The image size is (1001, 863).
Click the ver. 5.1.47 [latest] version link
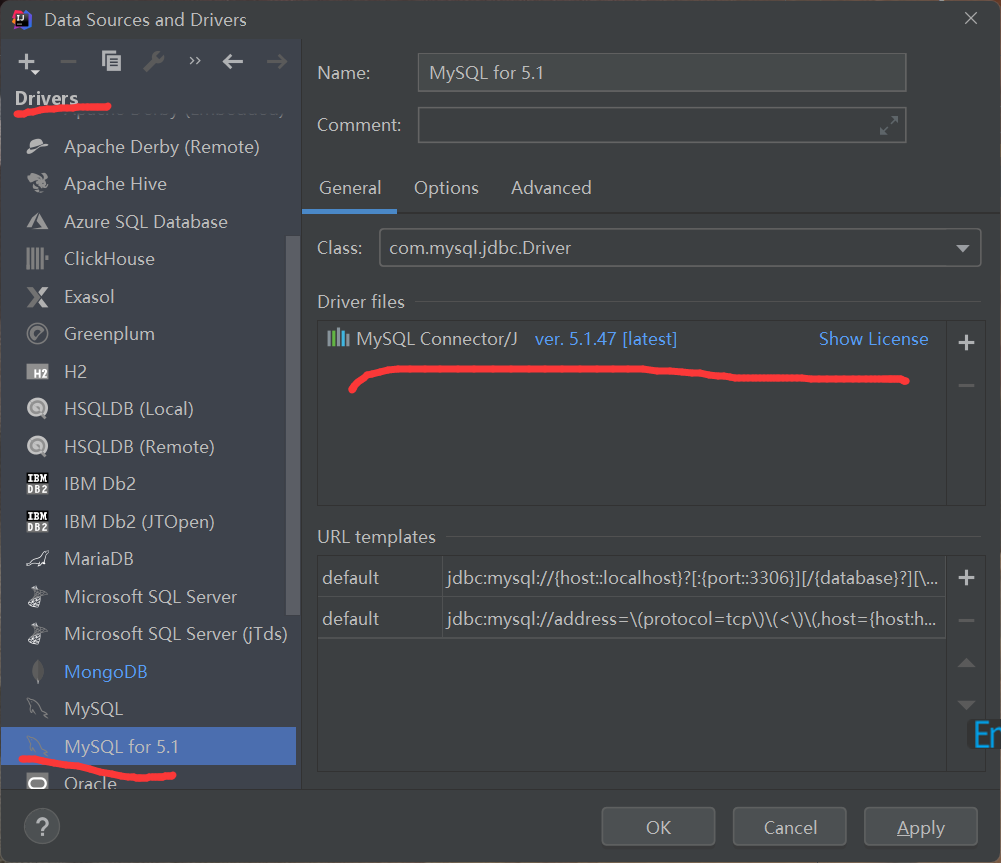(x=606, y=339)
